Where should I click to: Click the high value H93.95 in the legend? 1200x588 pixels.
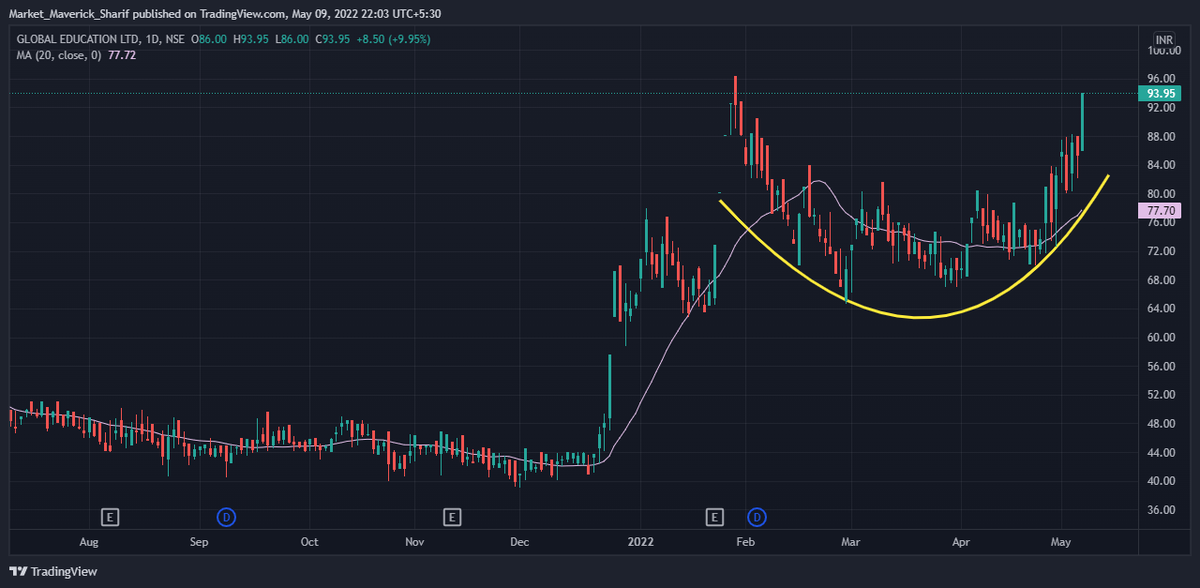251,39
